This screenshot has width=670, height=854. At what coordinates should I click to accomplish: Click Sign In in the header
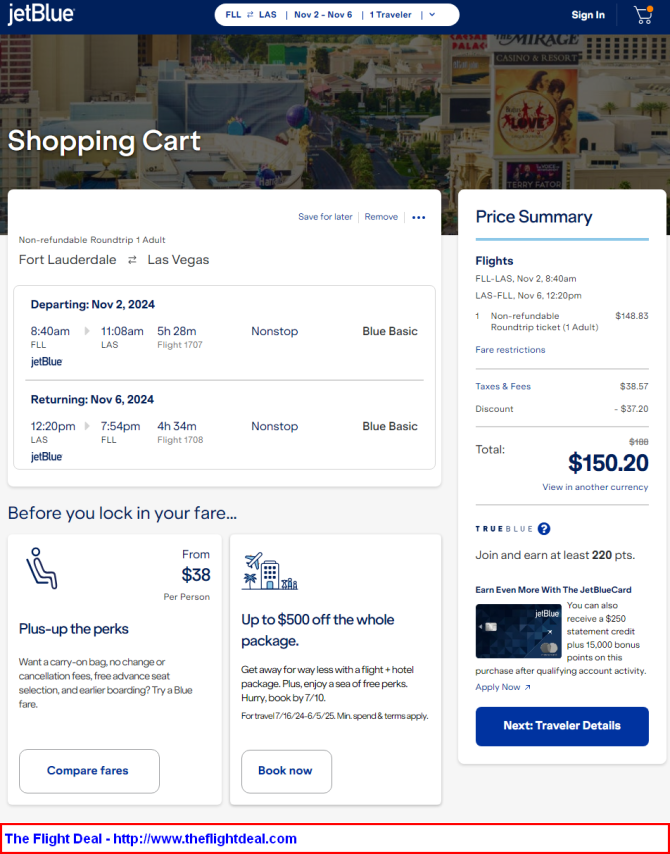coord(588,15)
